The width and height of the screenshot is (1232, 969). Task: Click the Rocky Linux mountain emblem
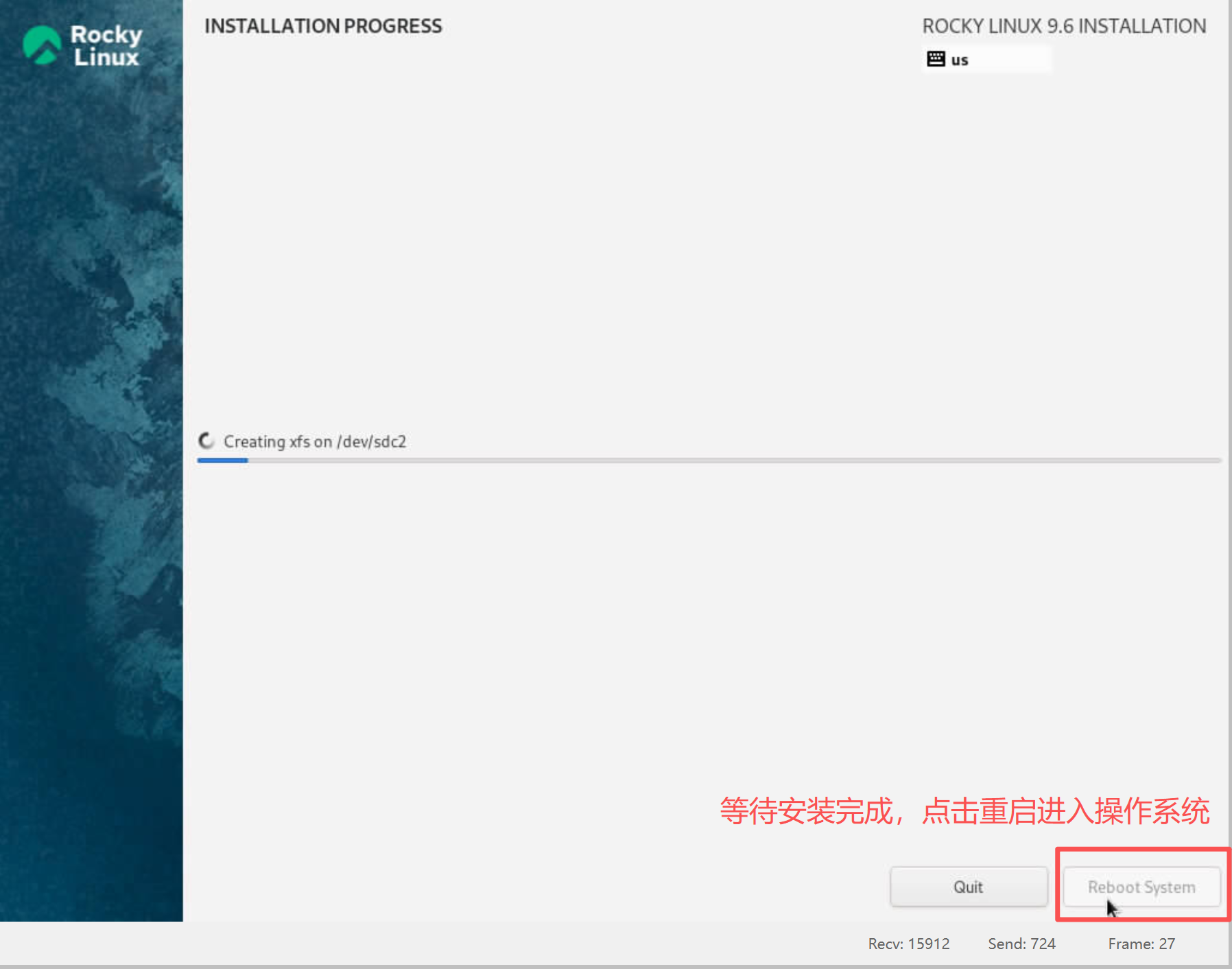[x=43, y=44]
